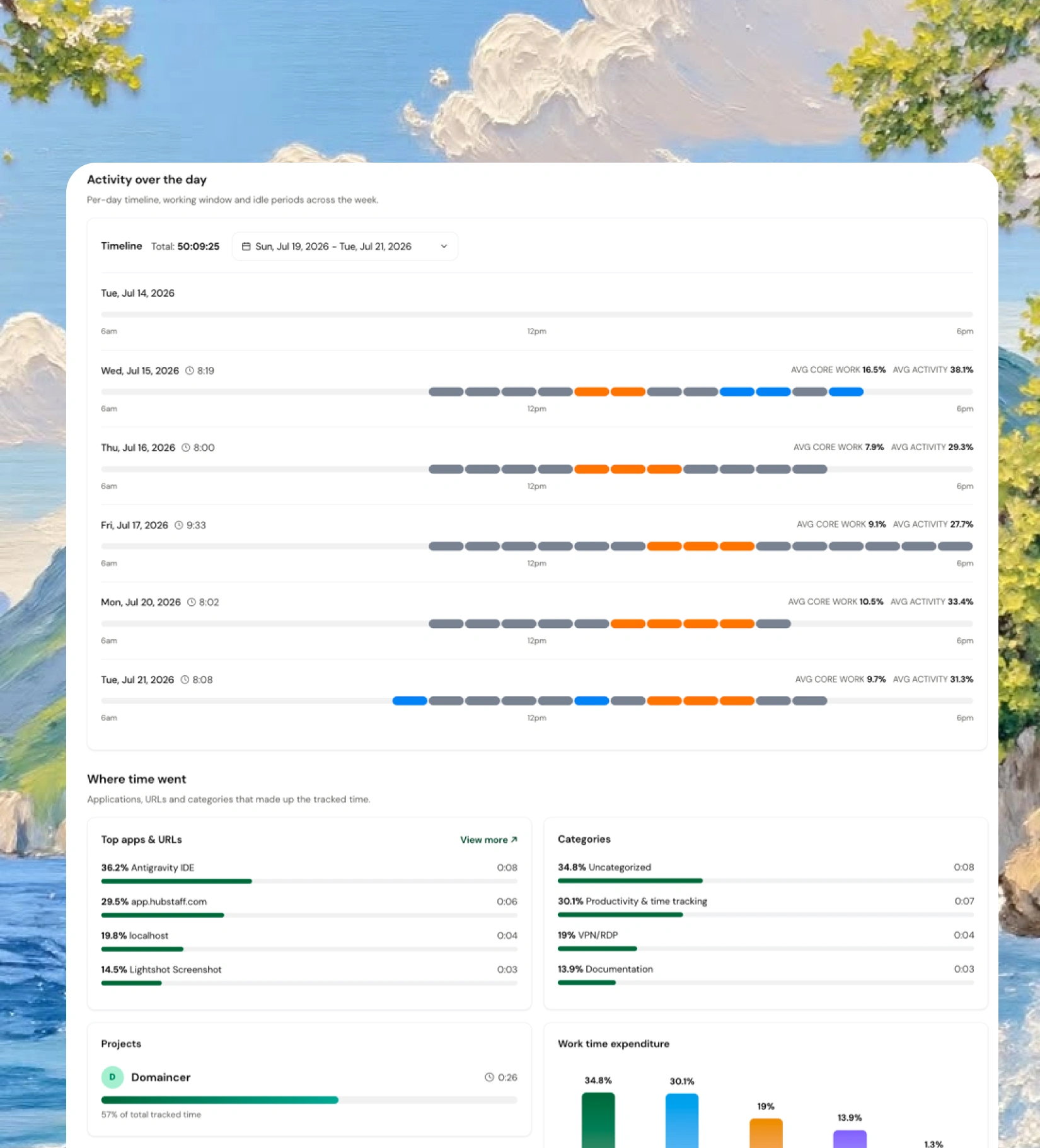This screenshot has width=1040, height=1148.
Task: Click the Thu, Jul 16, 2026 date label
Action: [138, 448]
